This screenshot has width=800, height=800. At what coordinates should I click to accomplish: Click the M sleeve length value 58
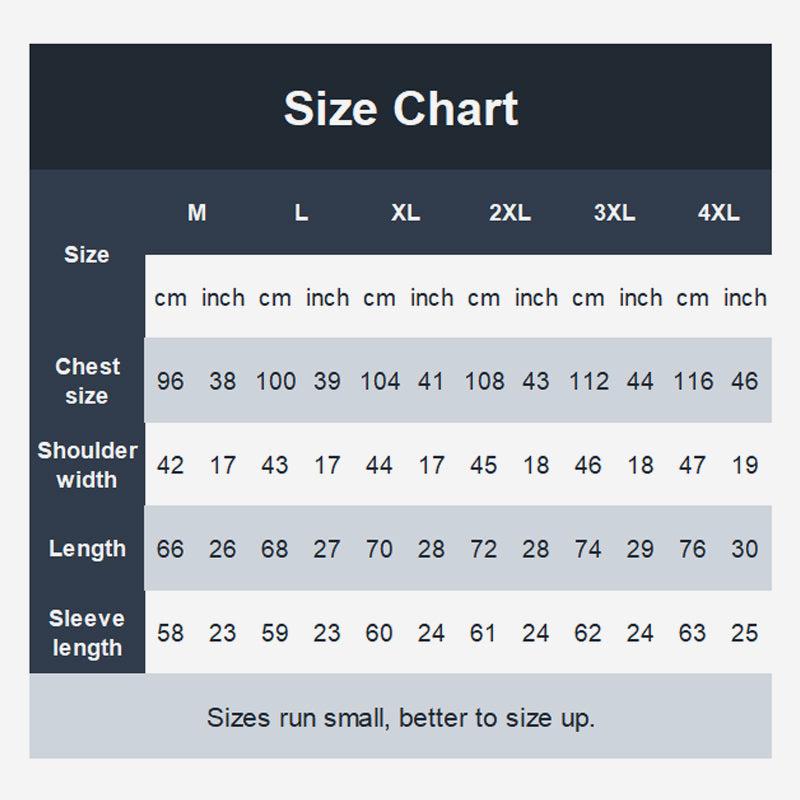tap(171, 633)
